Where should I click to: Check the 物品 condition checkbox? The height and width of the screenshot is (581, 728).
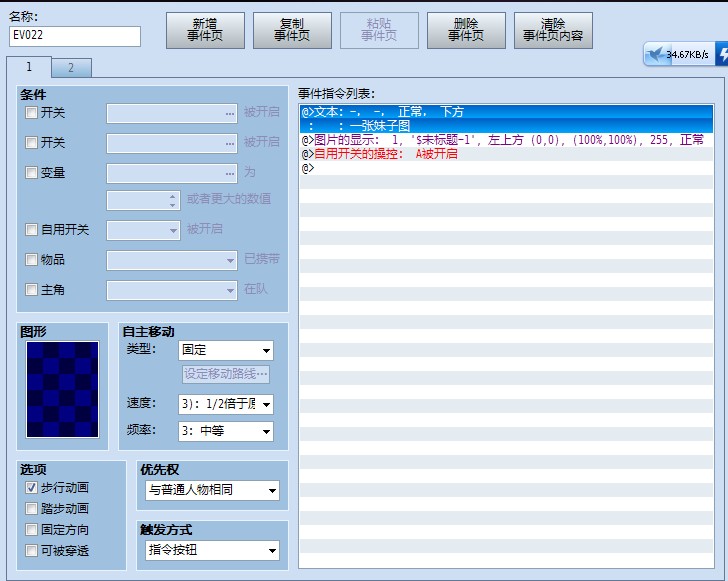[31, 259]
